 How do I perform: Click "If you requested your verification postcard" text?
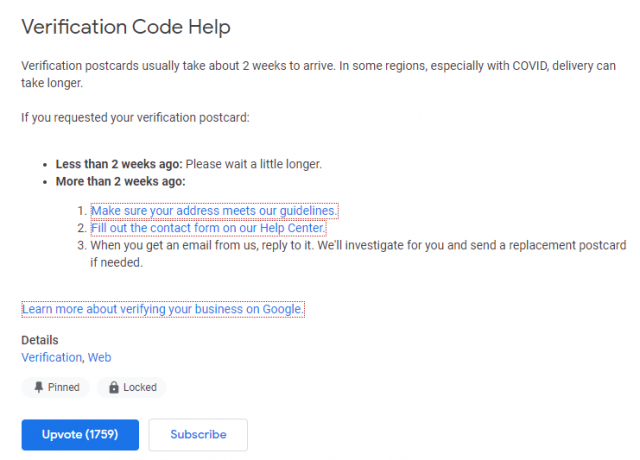[135, 118]
